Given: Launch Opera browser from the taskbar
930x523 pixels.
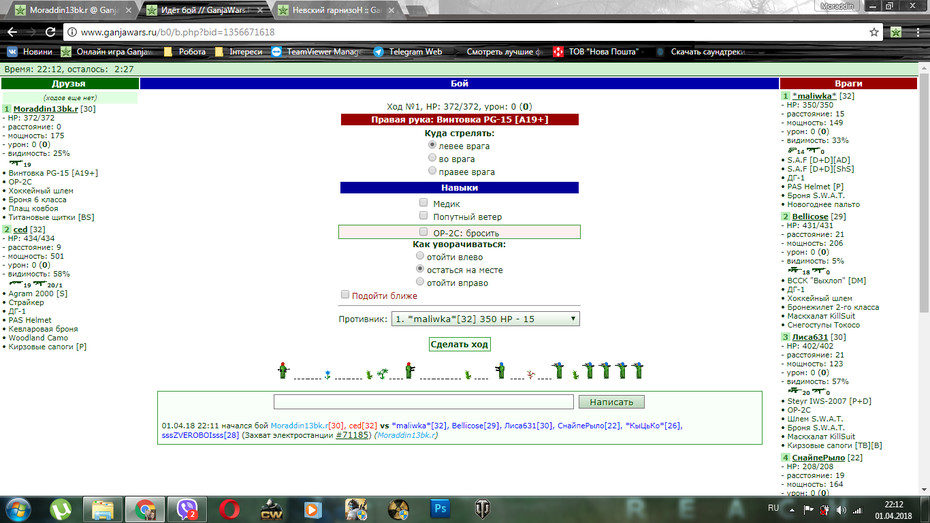Looking at the screenshot, I should click(230, 510).
